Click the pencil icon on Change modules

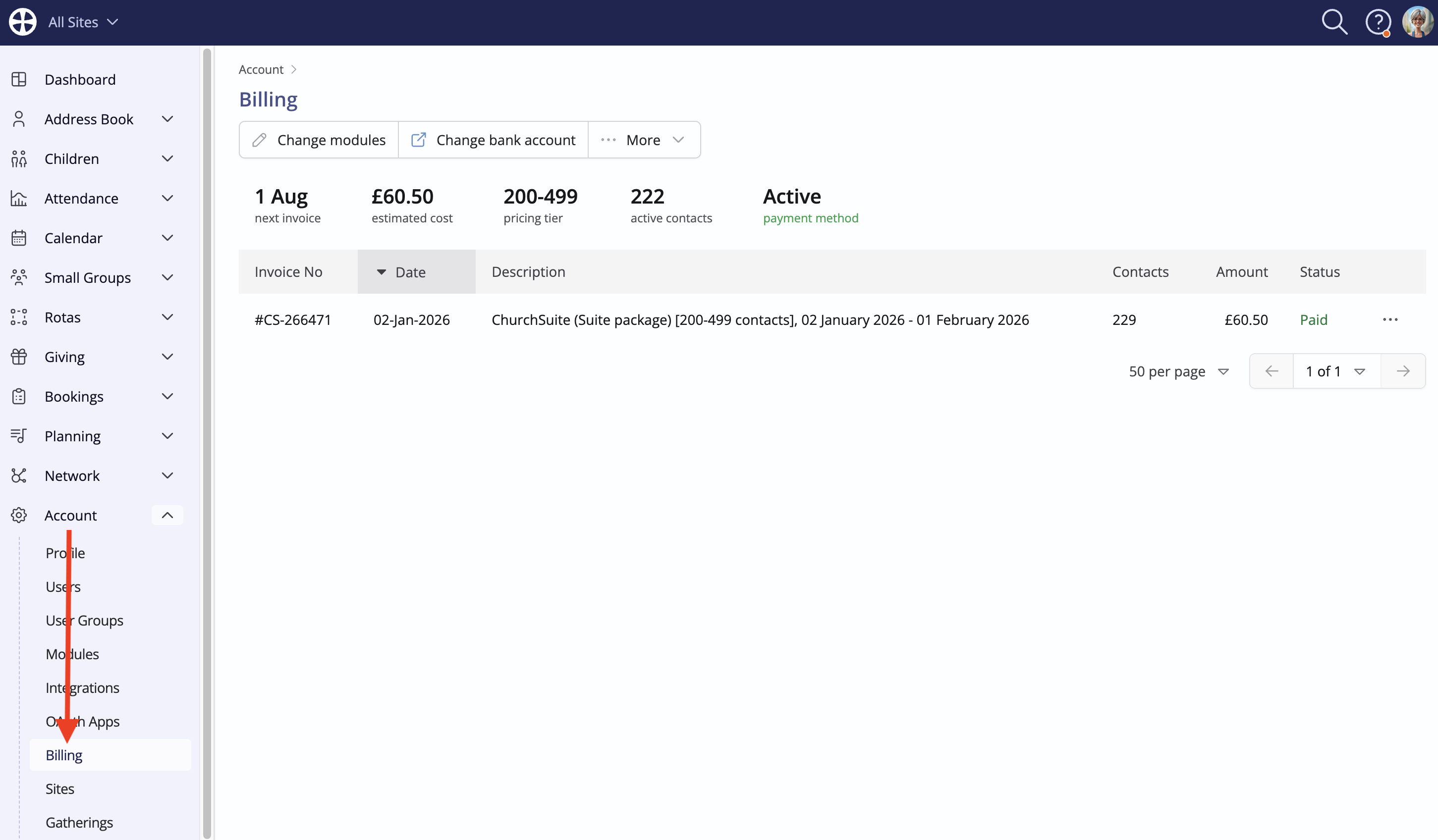pos(260,140)
